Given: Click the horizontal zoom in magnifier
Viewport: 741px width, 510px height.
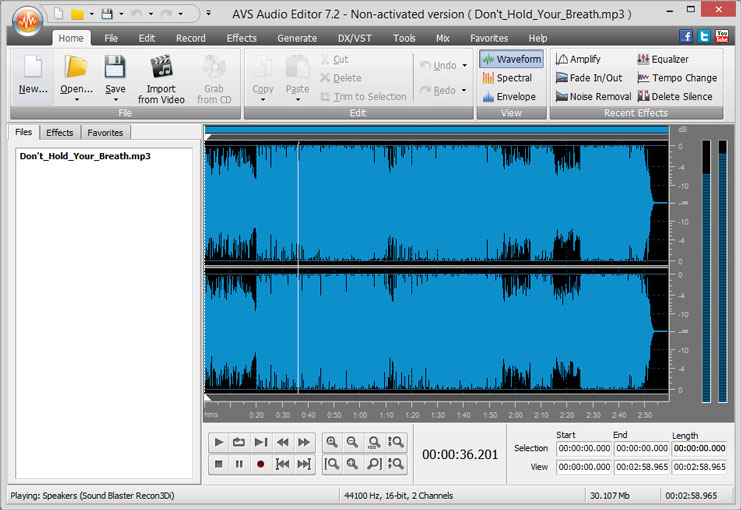Looking at the screenshot, I should pyautogui.click(x=332, y=442).
